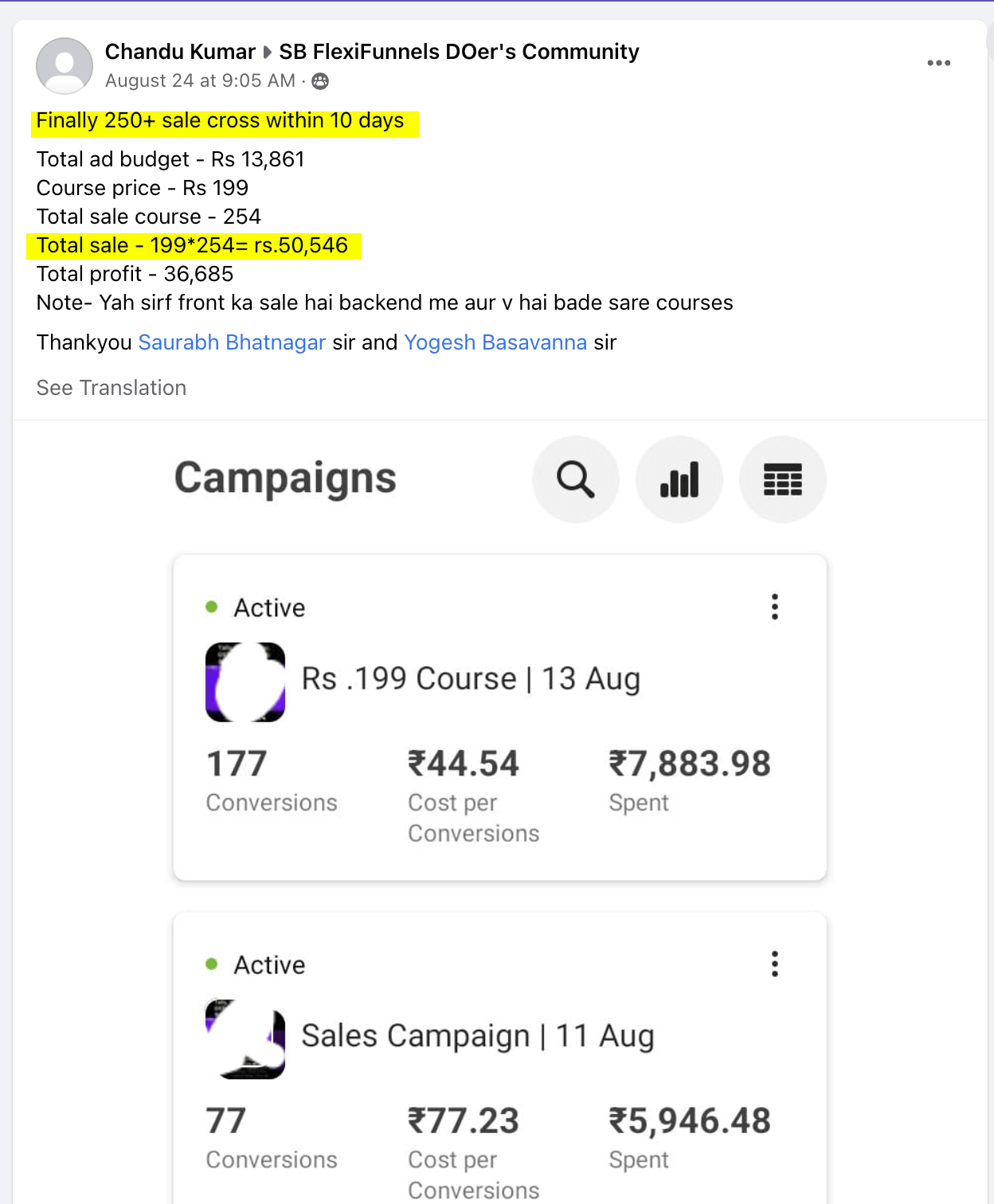
Task: Click the globe privacy icon next to timestamp
Action: click(319, 80)
